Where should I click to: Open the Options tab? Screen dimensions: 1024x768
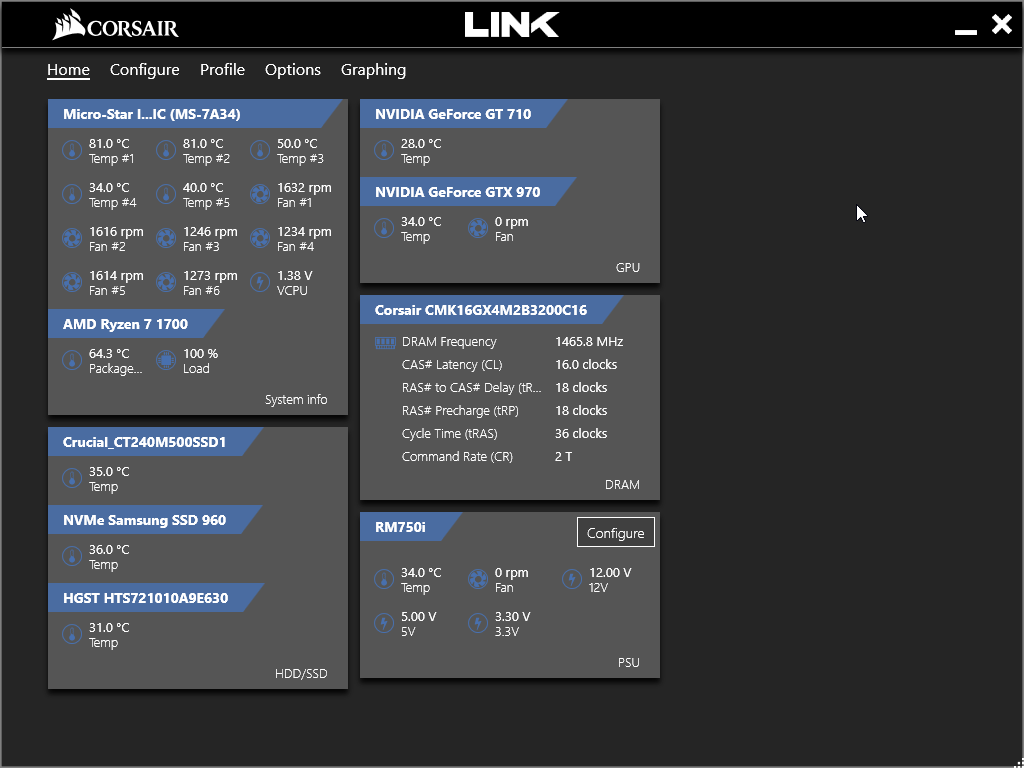tap(293, 70)
